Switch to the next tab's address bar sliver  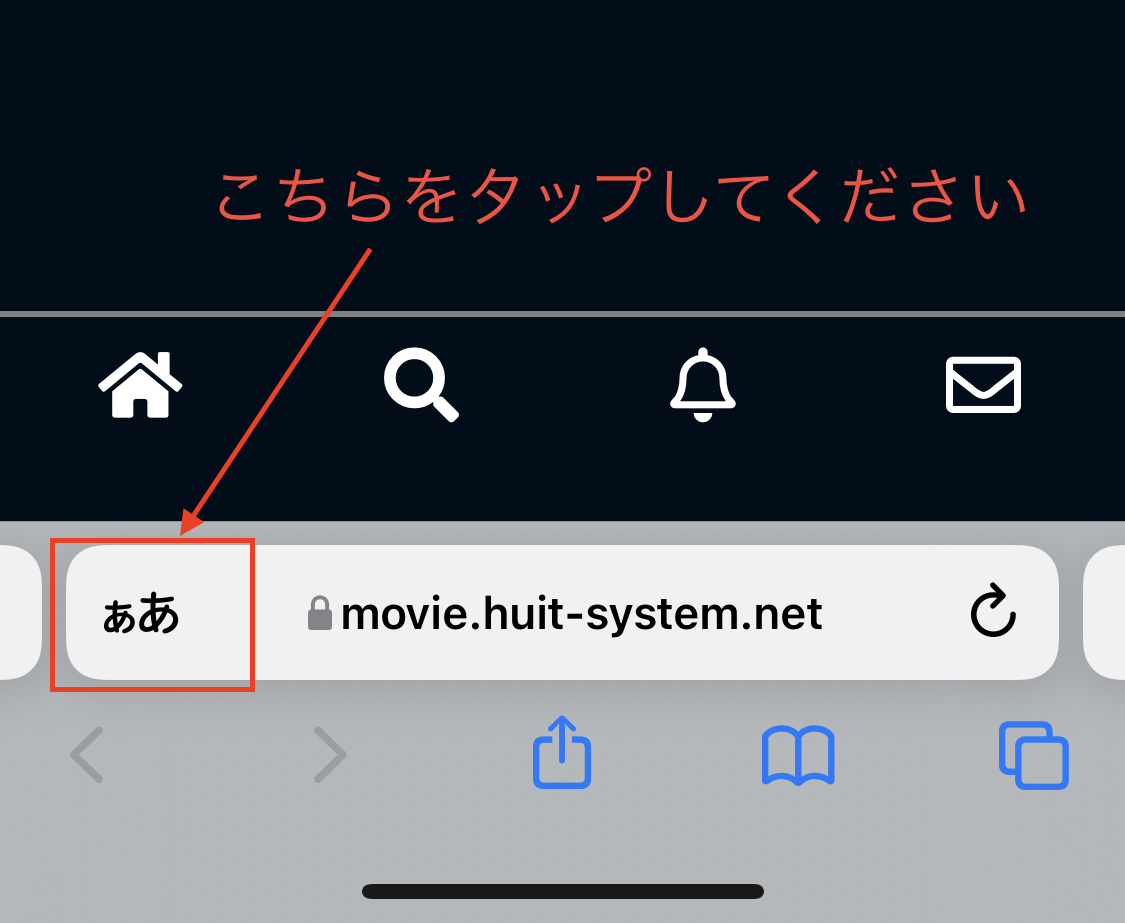pyautogui.click(x=1104, y=612)
